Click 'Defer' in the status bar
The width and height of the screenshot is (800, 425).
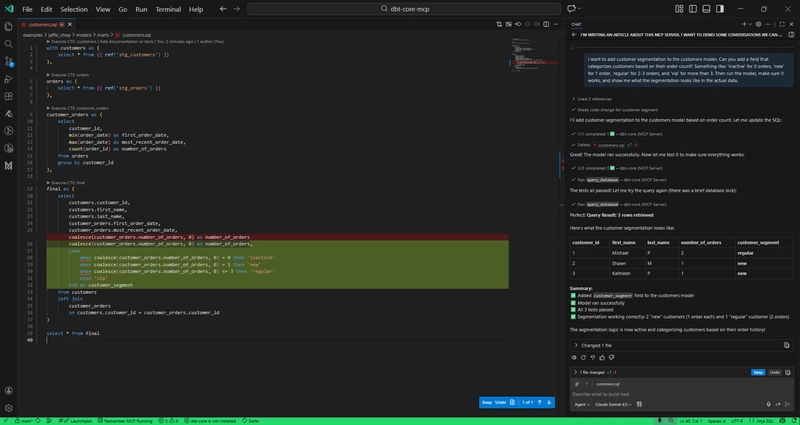(x=251, y=421)
